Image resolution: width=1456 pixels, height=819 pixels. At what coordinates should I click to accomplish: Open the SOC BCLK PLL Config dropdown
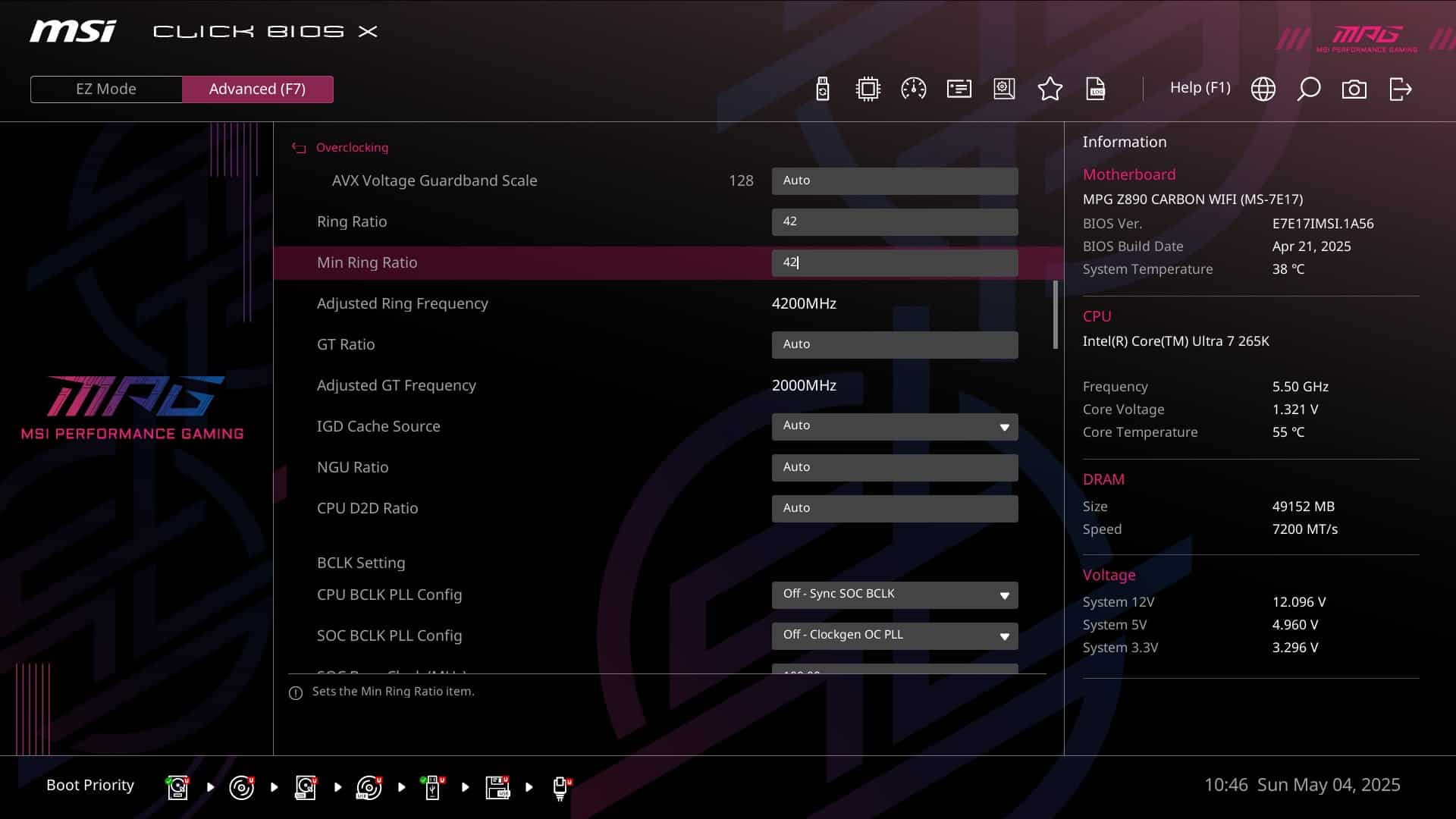[x=895, y=635]
